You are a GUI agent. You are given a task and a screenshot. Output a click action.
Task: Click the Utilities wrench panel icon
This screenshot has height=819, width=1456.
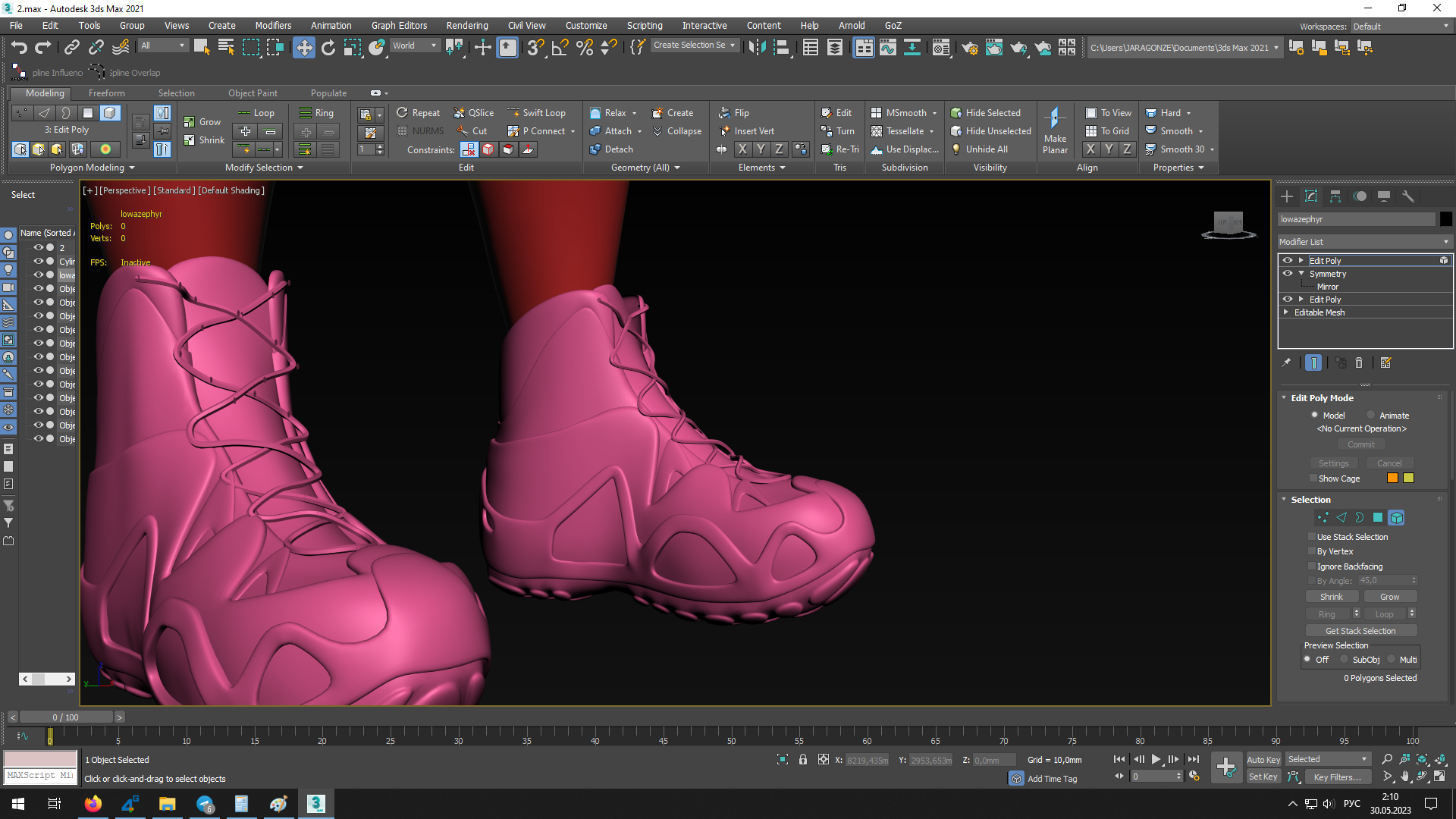tap(1408, 196)
